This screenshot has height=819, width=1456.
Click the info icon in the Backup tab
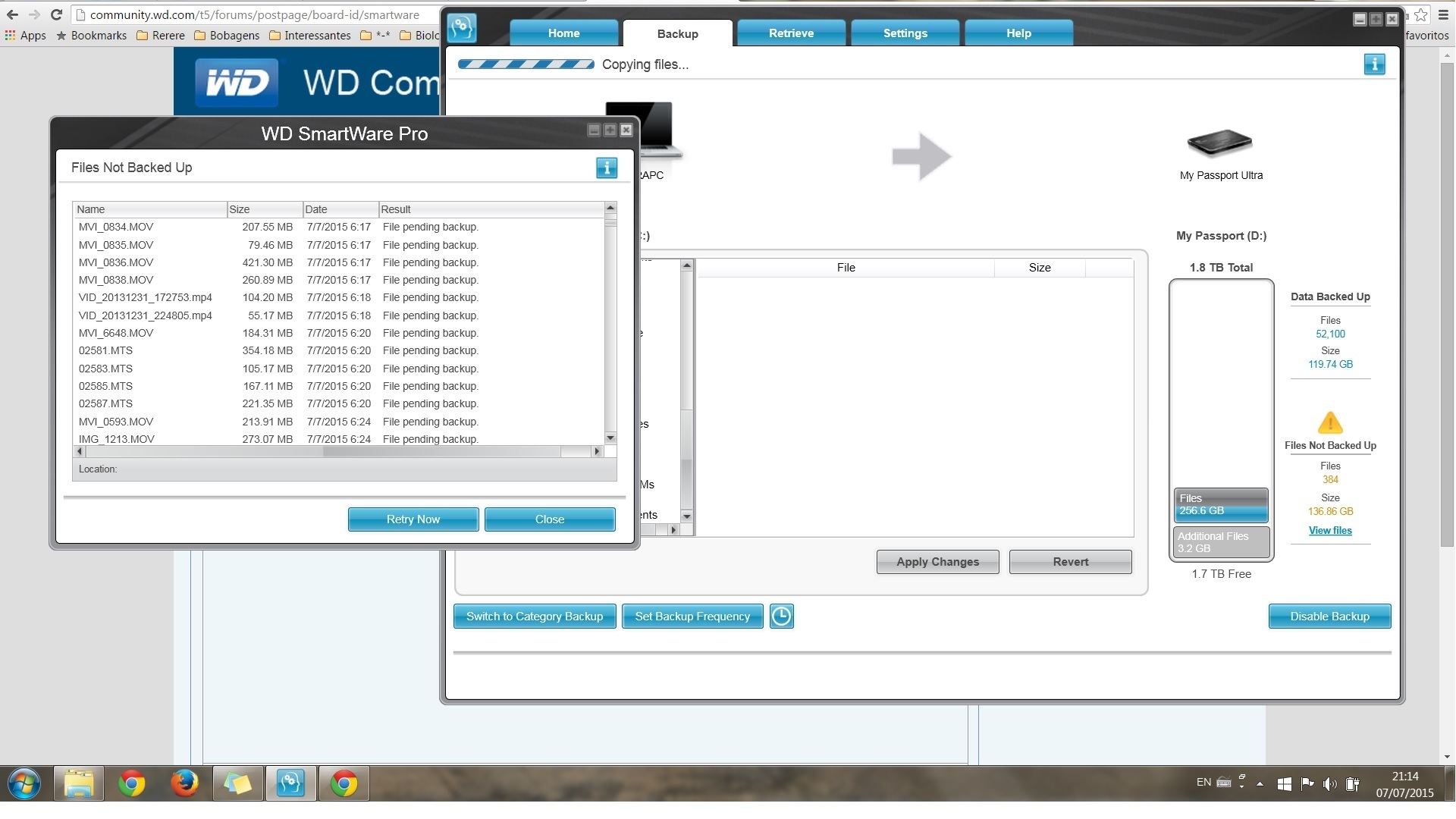[1374, 64]
